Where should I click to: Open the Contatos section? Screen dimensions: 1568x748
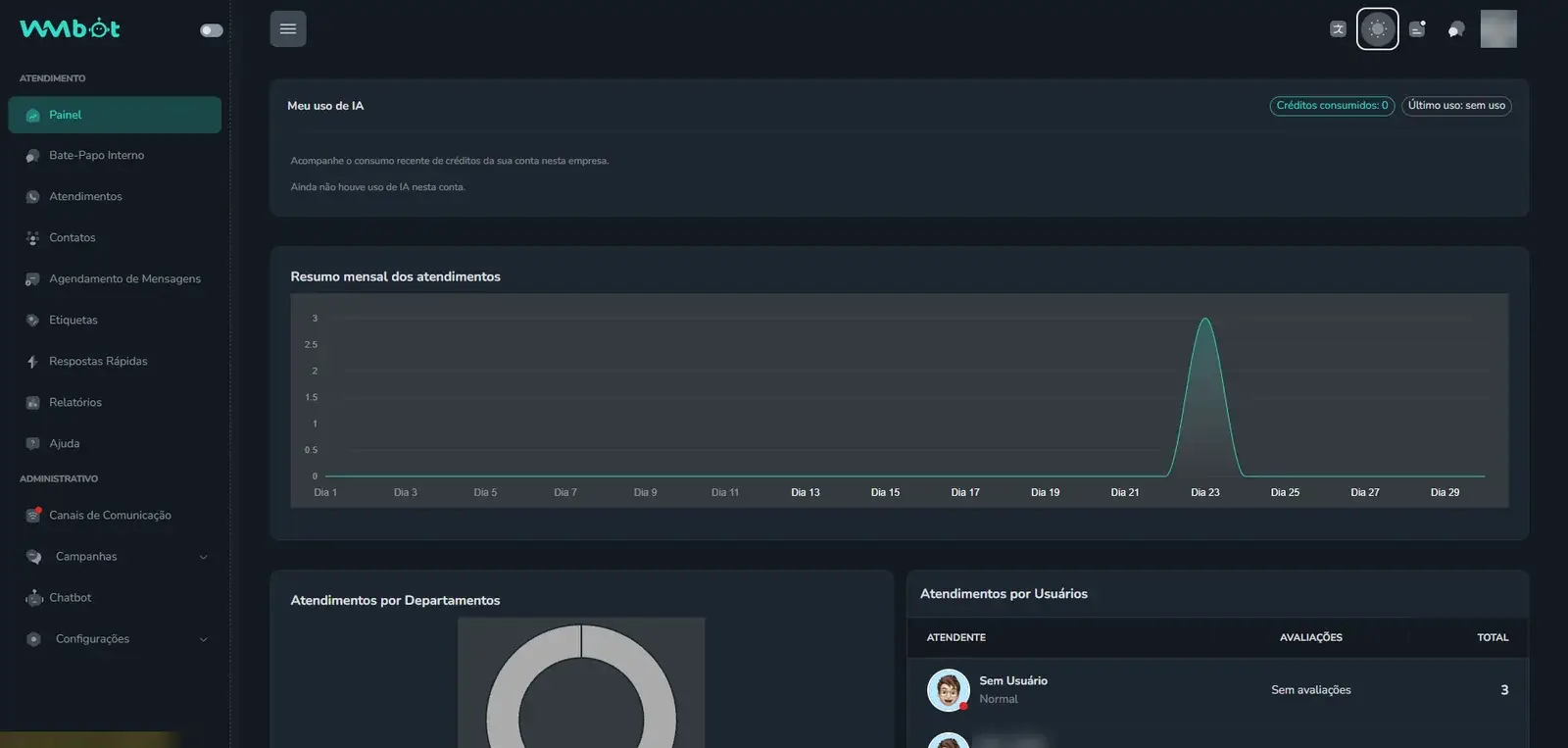pyautogui.click(x=73, y=237)
